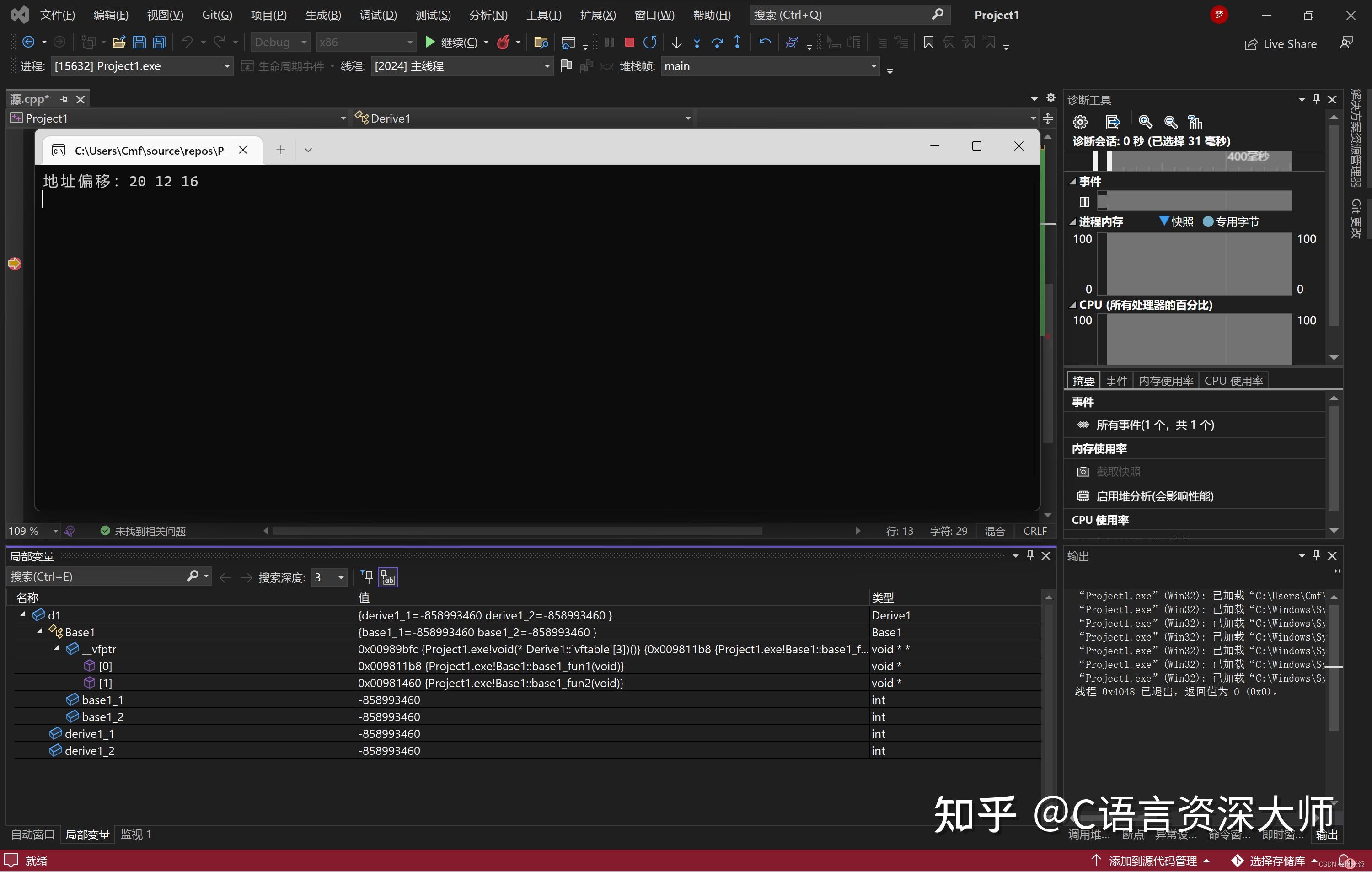Image resolution: width=1372 pixels, height=872 pixels.
Task: Open the thread selector showing 主线程
Action: 461,65
